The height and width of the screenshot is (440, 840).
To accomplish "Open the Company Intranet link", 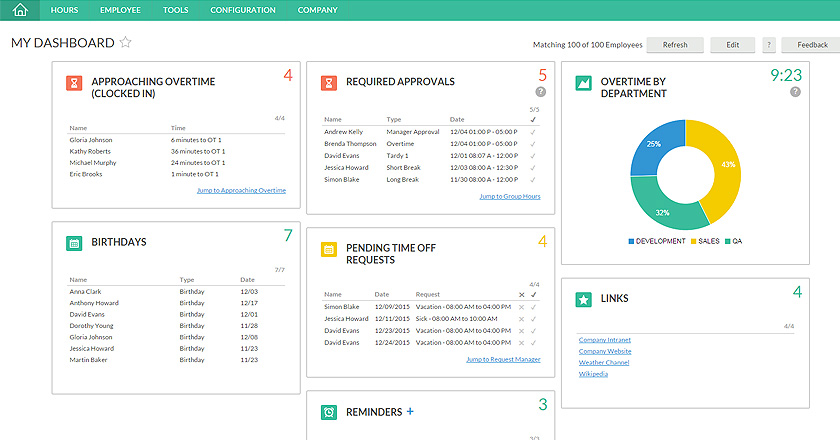I will pyautogui.click(x=604, y=340).
